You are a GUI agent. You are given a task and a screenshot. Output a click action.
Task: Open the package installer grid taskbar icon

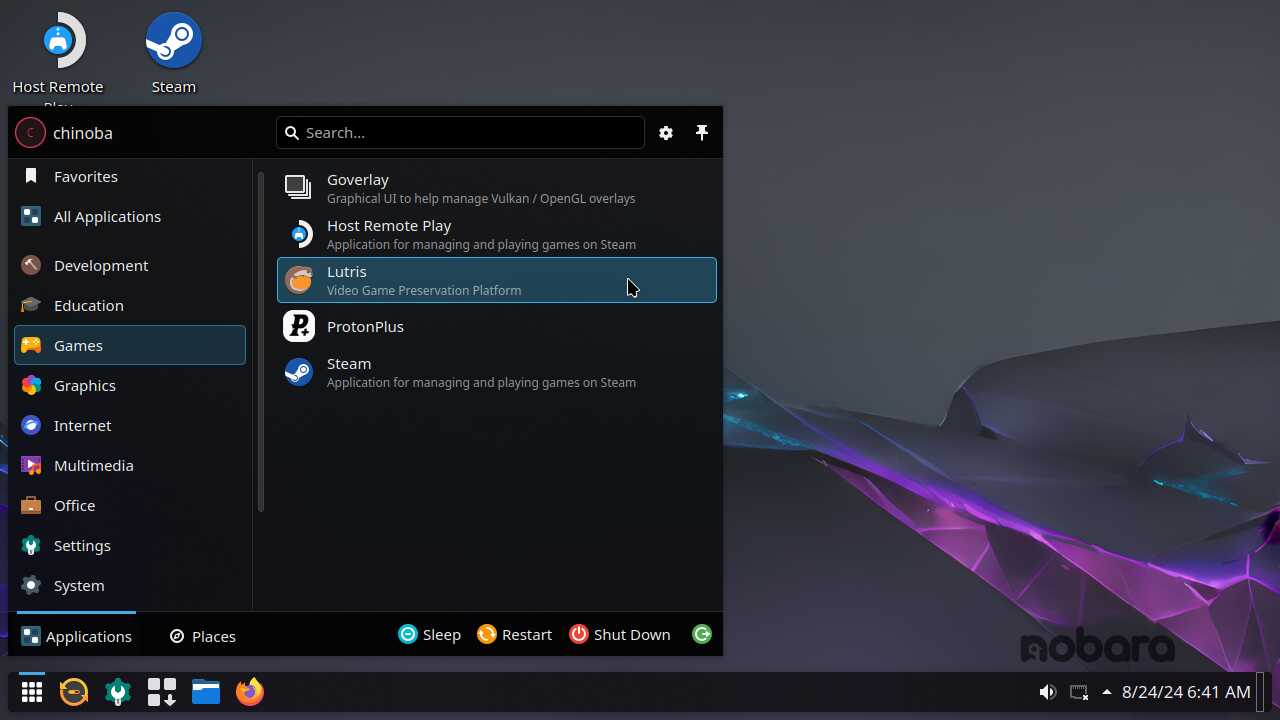[162, 691]
